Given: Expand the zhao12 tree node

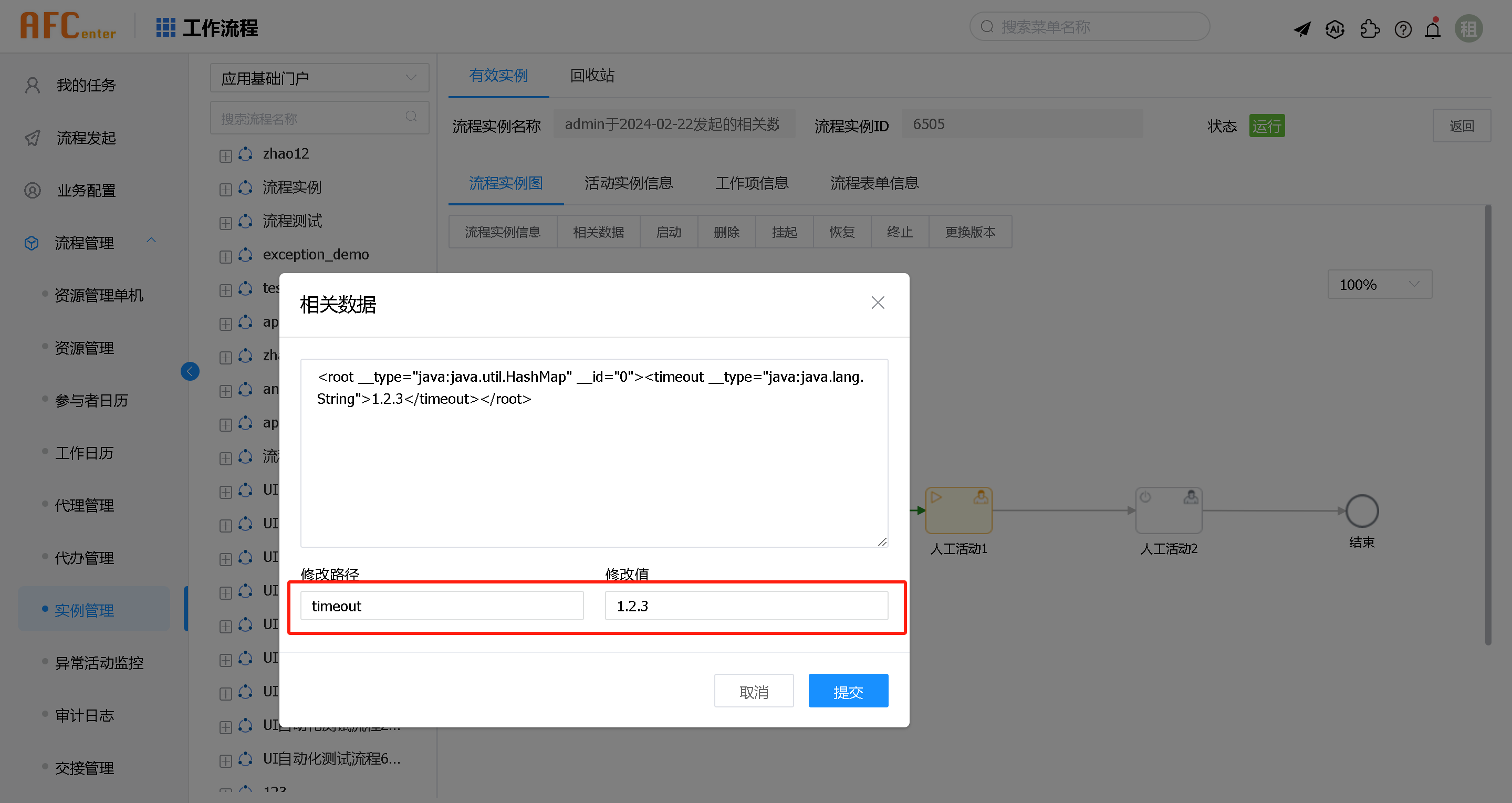Looking at the screenshot, I should [x=225, y=154].
